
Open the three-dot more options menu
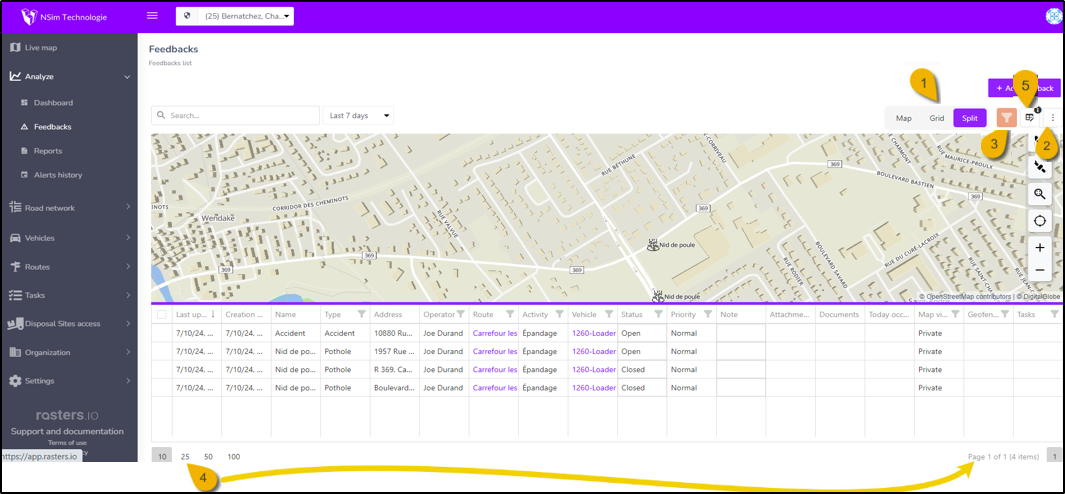point(1053,118)
